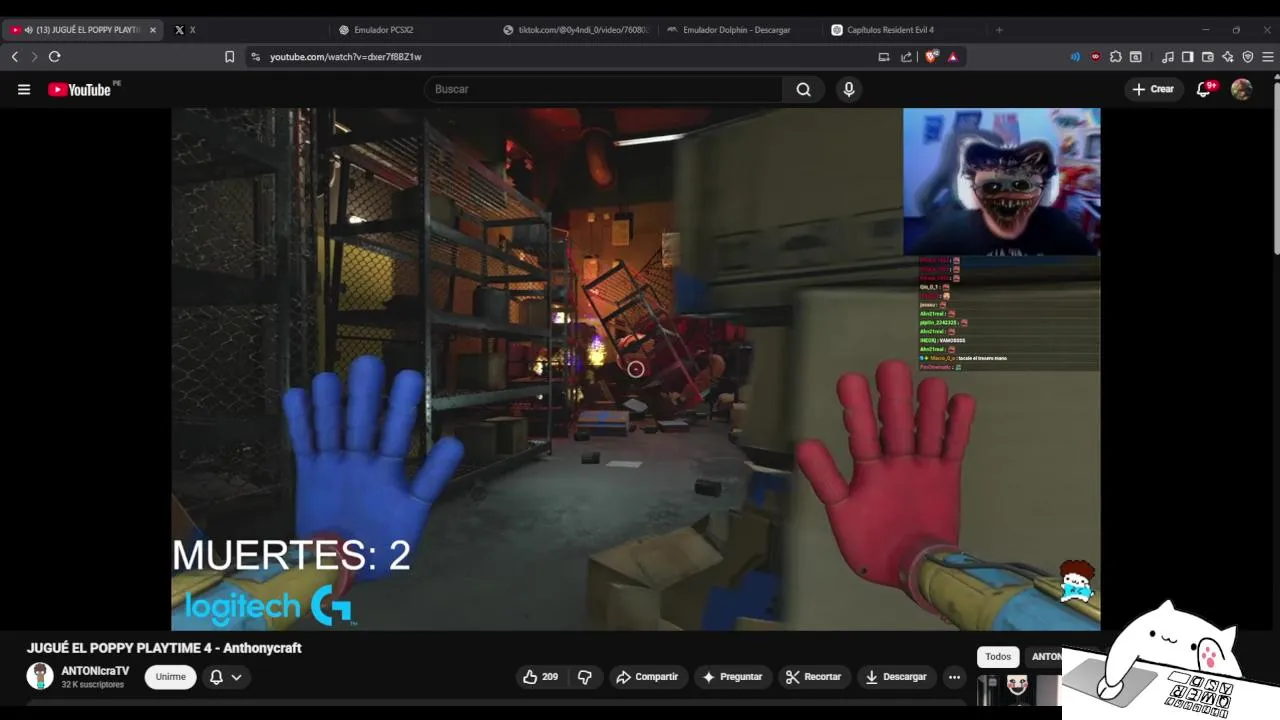The height and width of the screenshot is (720, 1280).
Task: Open Brave Rewards triangle icon
Action: pos(953,57)
